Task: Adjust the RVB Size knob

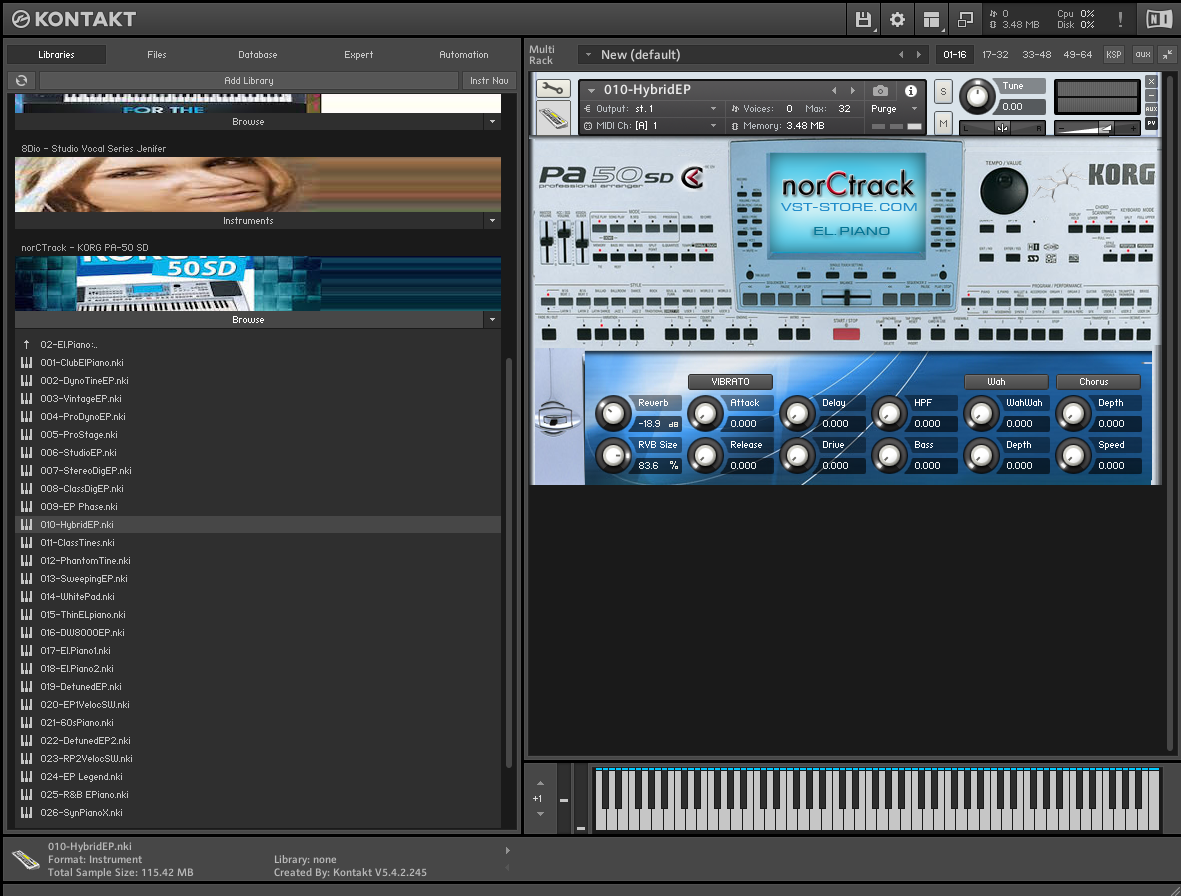Action: click(613, 455)
